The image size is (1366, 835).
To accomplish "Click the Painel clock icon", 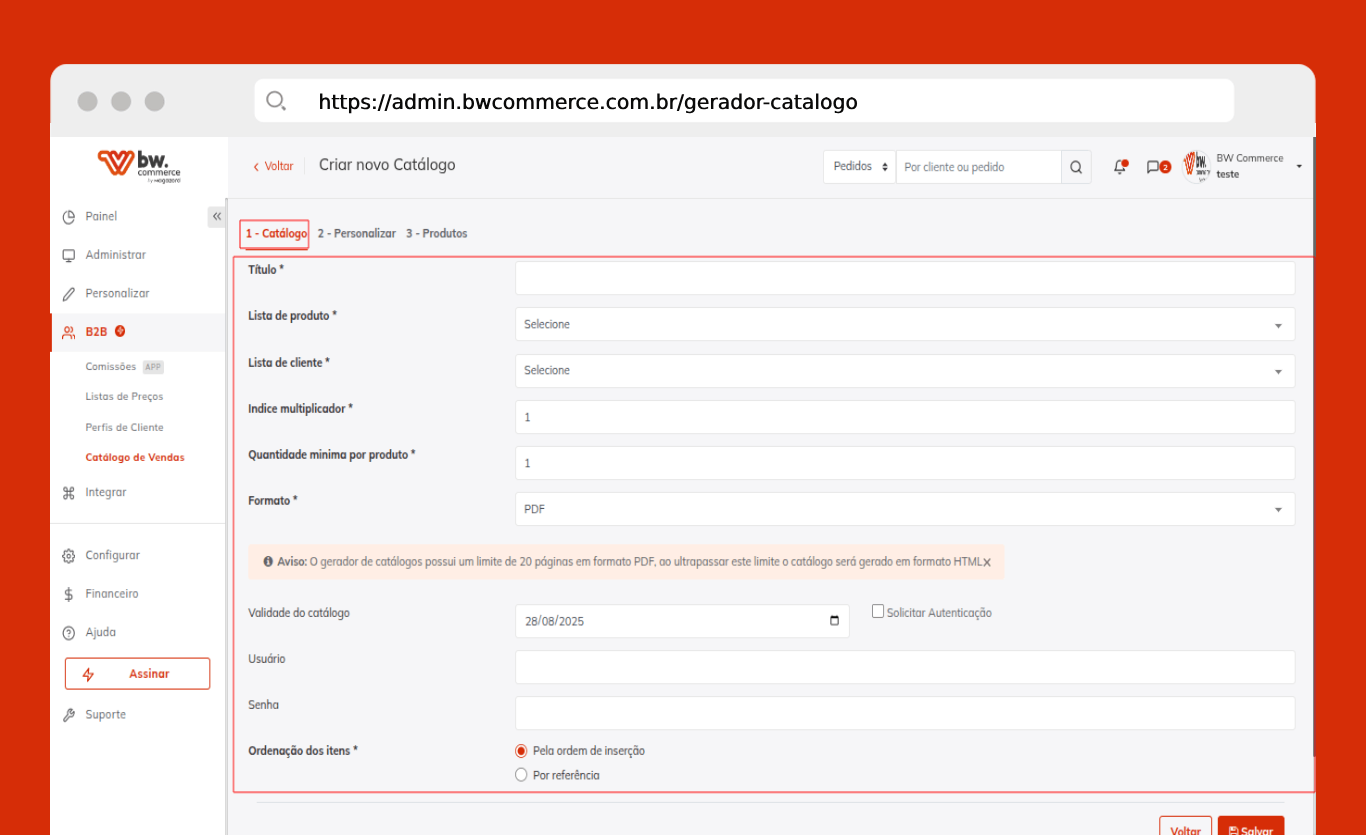I will click(x=69, y=217).
